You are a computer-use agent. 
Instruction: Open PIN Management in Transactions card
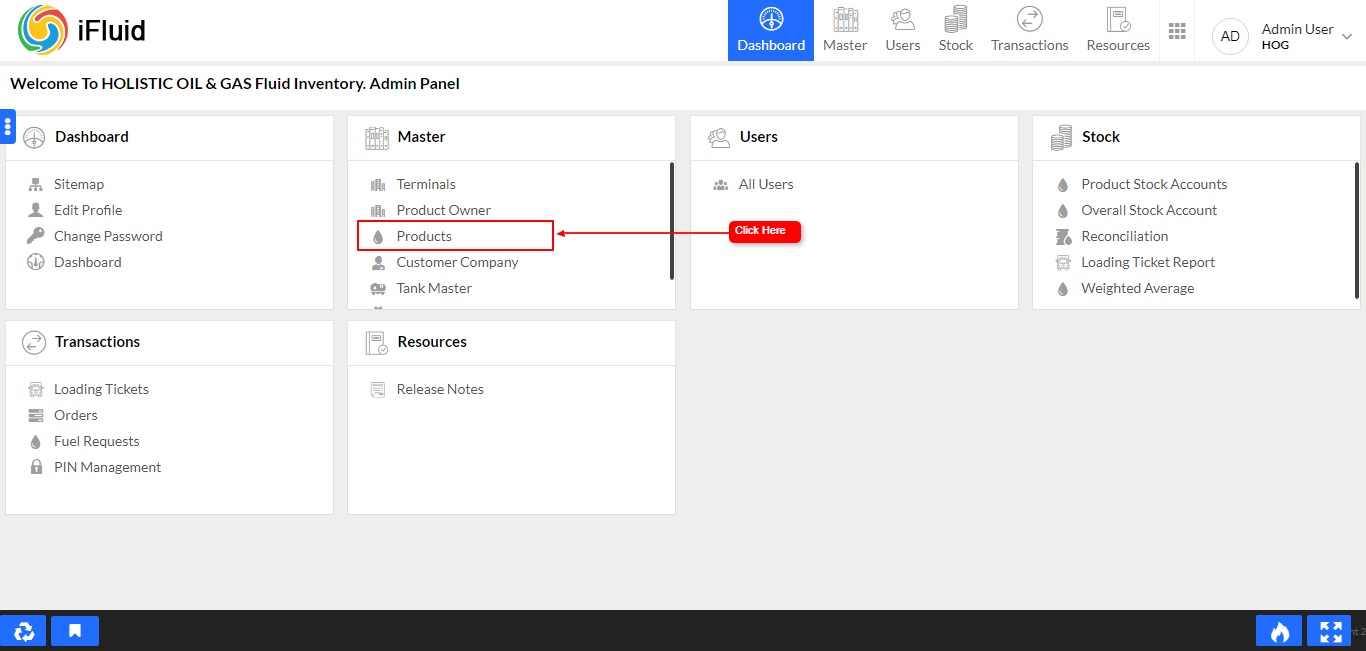[x=108, y=467]
